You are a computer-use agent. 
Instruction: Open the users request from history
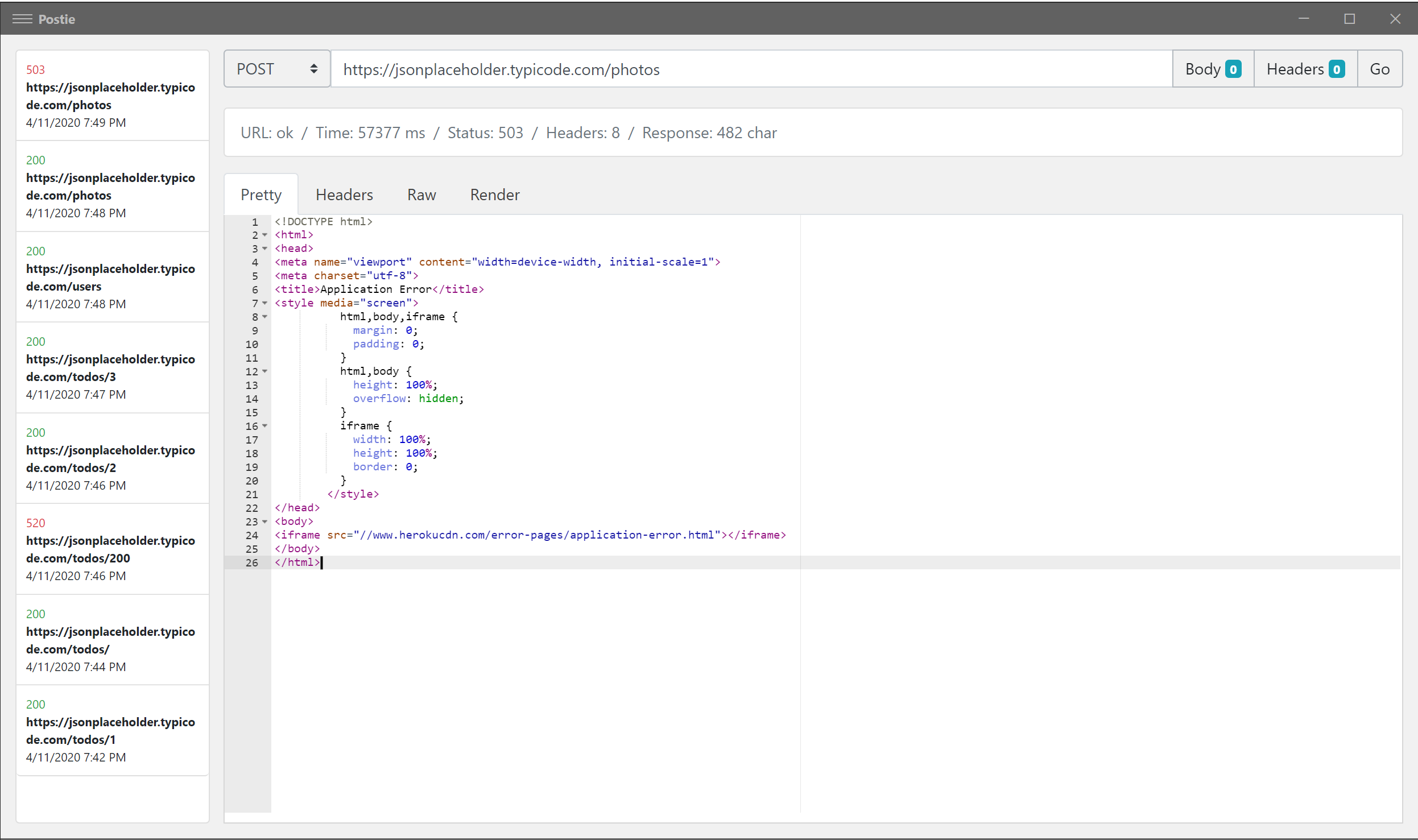pyautogui.click(x=112, y=277)
